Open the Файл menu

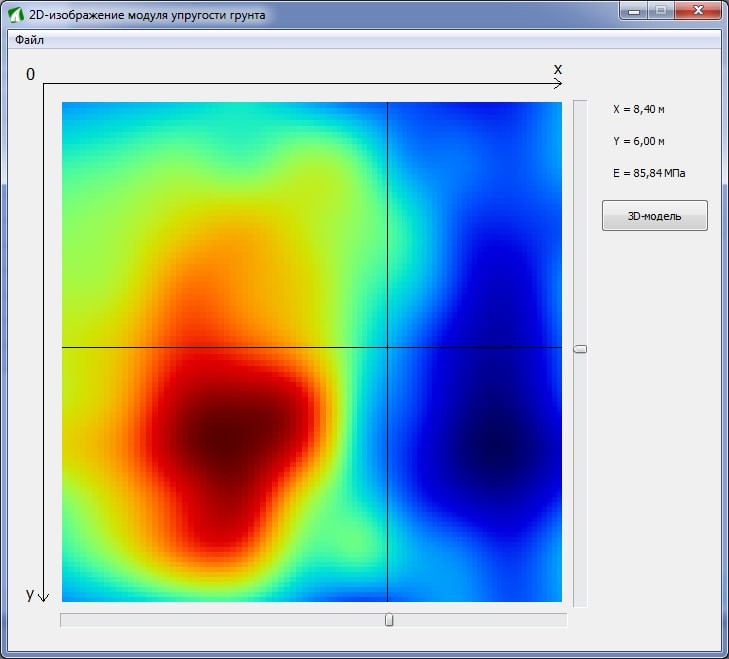(29, 40)
